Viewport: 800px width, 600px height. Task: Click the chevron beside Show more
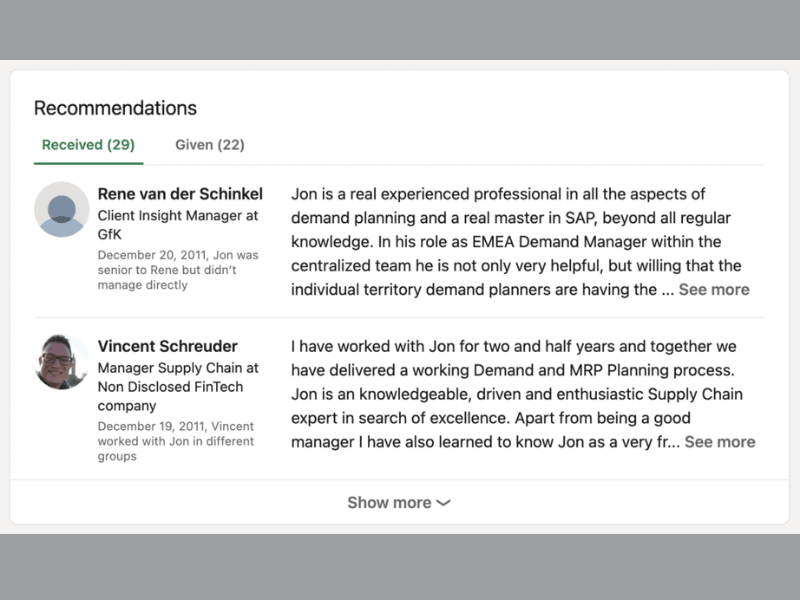pos(443,503)
